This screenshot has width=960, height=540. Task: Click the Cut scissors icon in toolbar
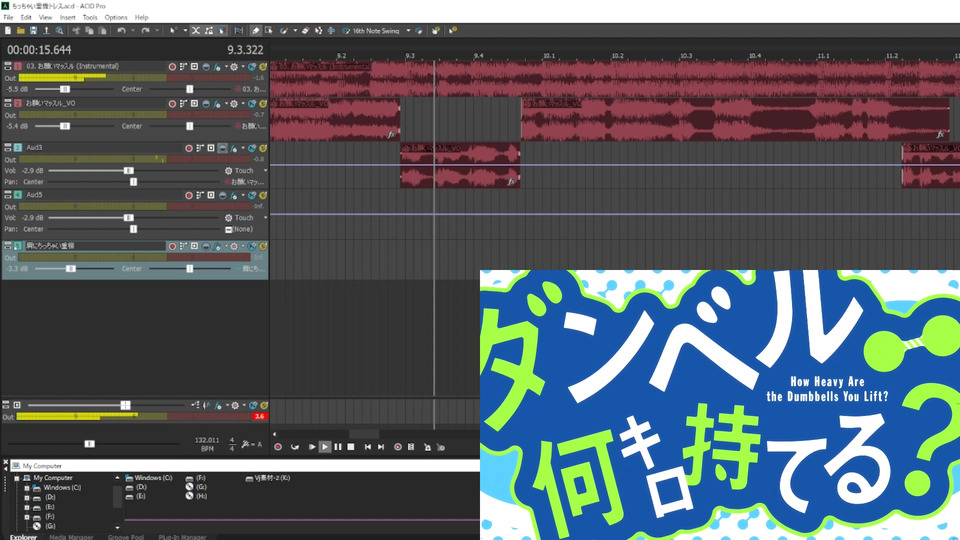tap(76, 30)
